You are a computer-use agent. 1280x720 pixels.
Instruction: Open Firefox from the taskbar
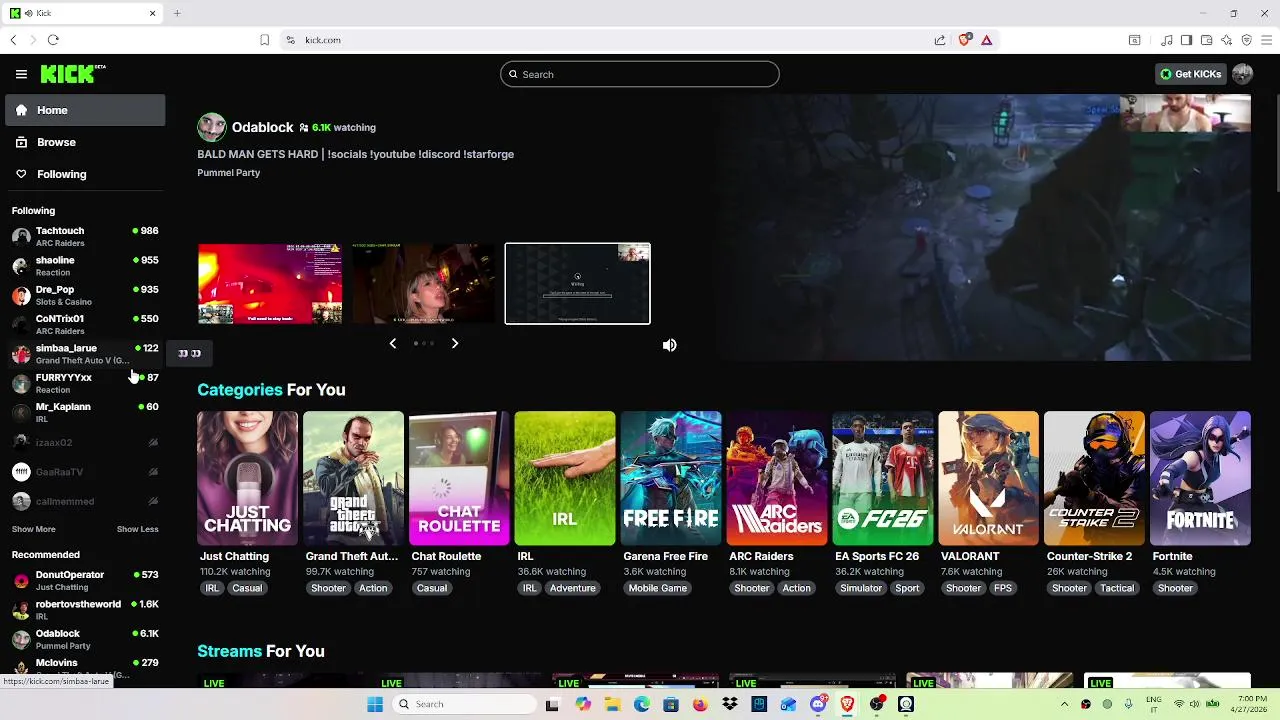700,704
